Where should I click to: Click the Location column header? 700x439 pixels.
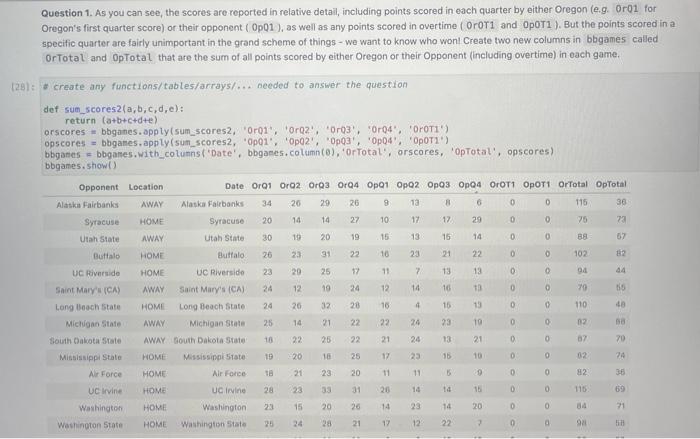pos(146,187)
